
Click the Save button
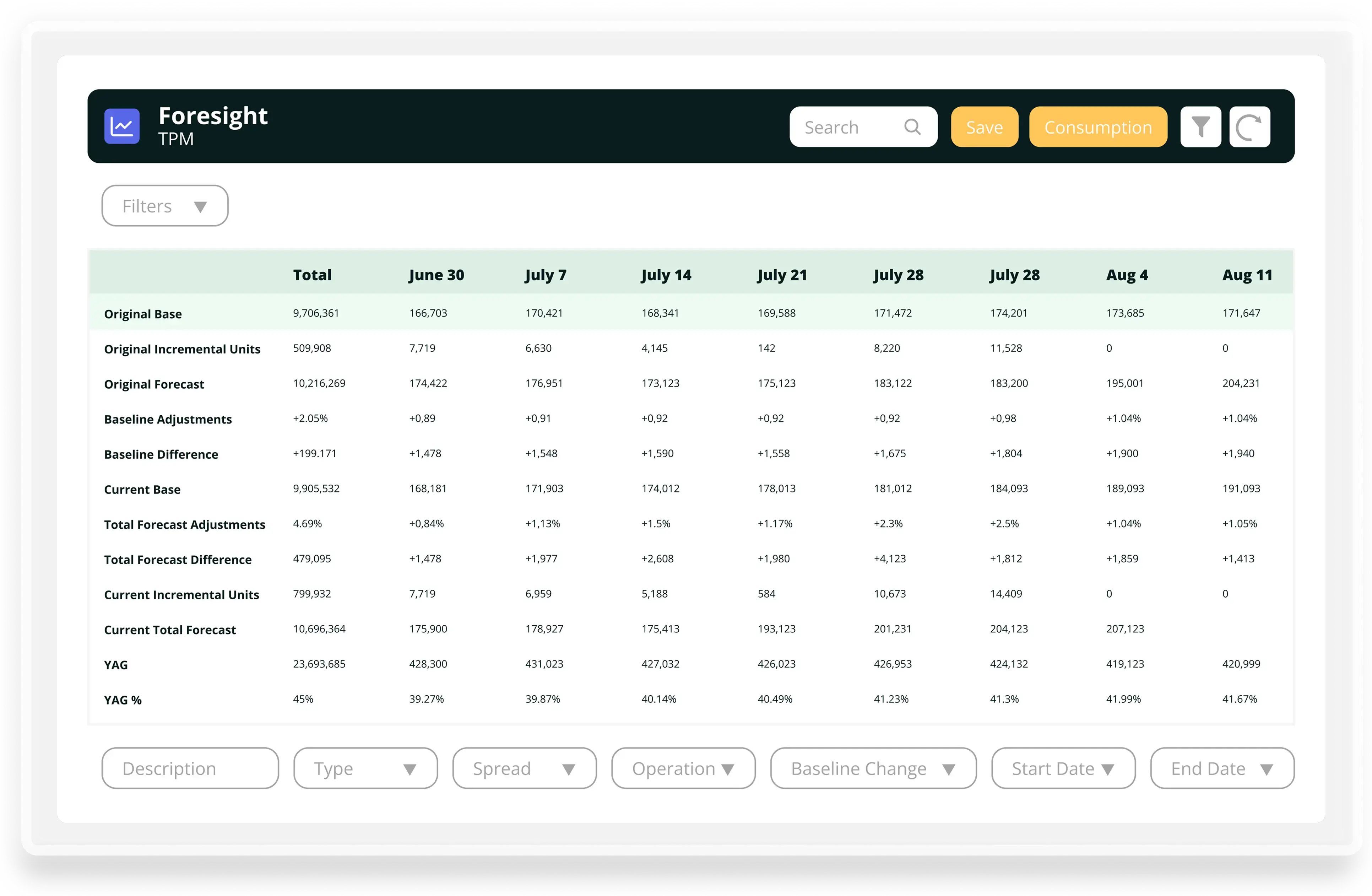[x=984, y=127]
